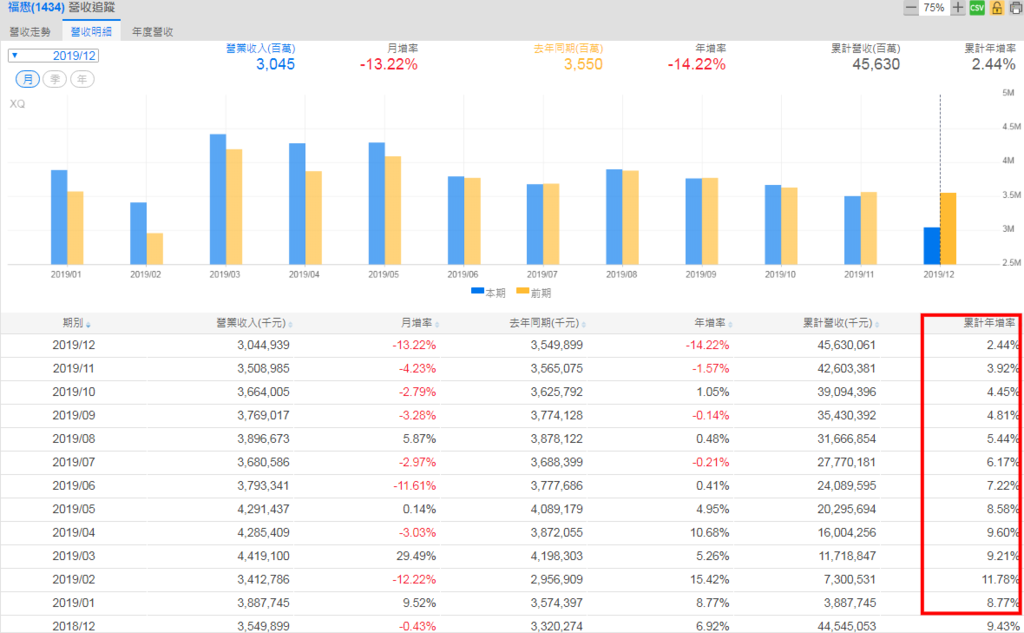Select the 2019/03 table row period cell
This screenshot has width=1024, height=633.
point(74,556)
